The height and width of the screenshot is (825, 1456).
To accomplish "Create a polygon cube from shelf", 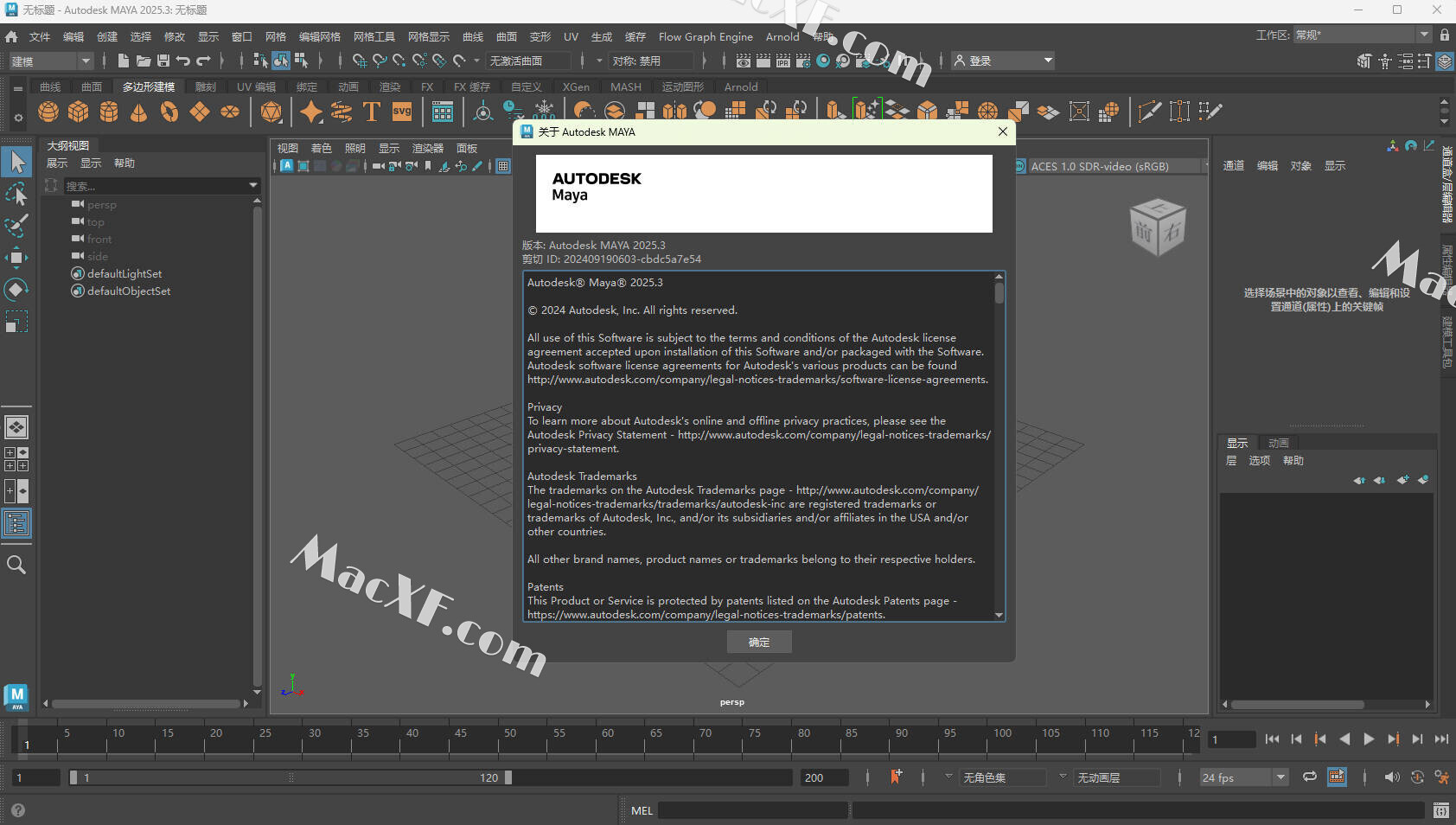I will [x=79, y=112].
